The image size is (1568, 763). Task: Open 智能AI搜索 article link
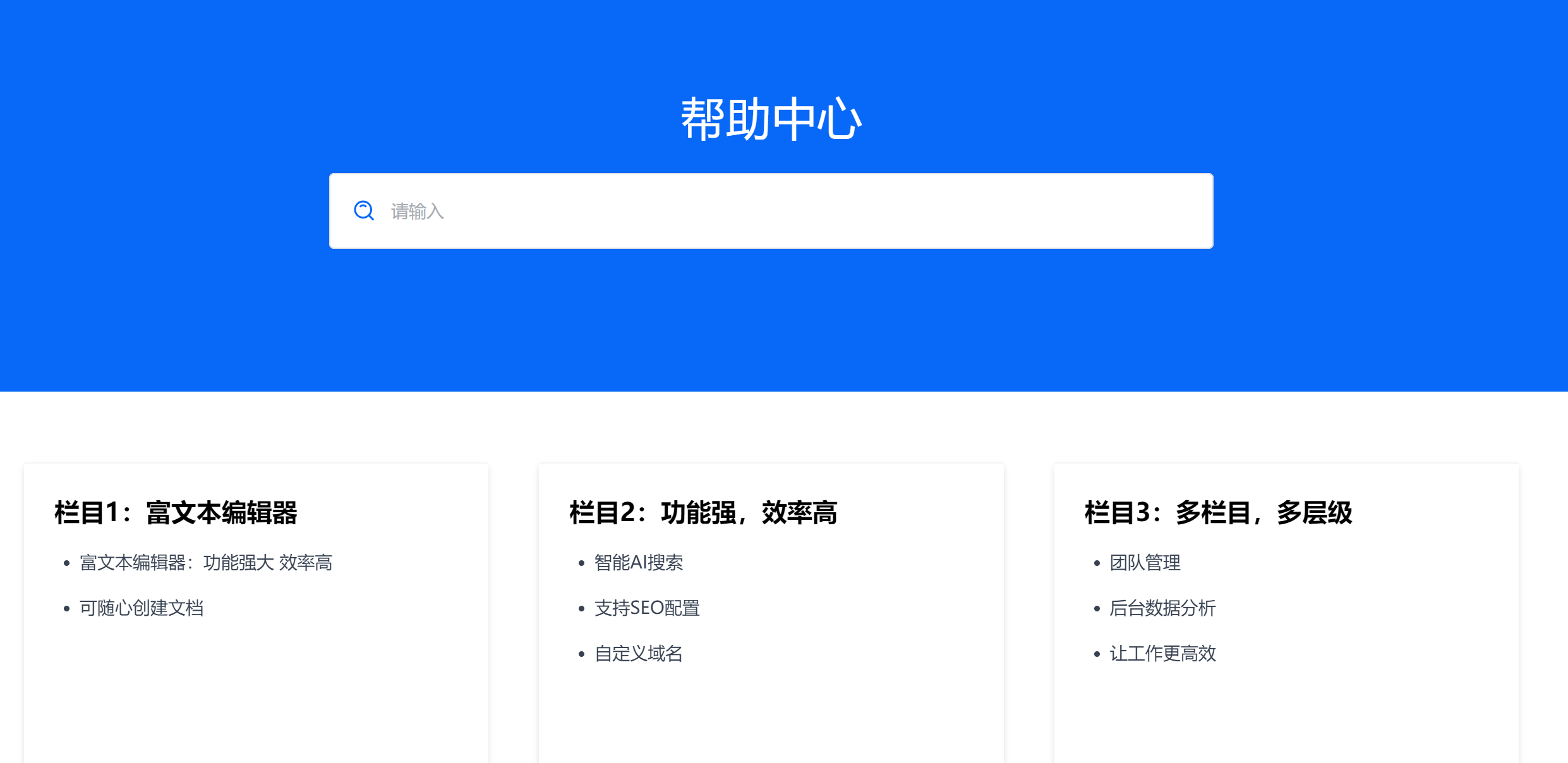point(639,562)
